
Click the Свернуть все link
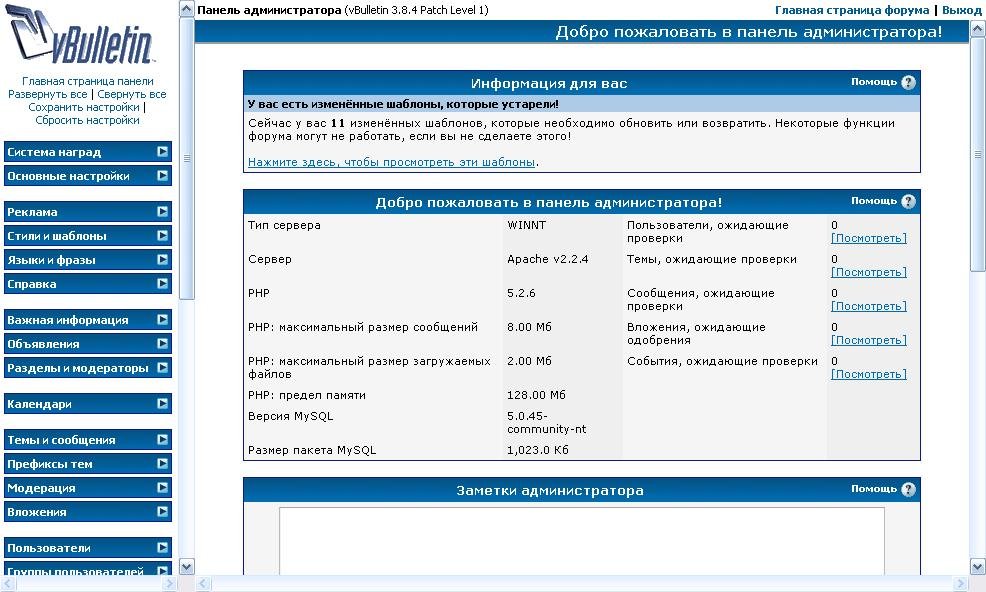132,94
